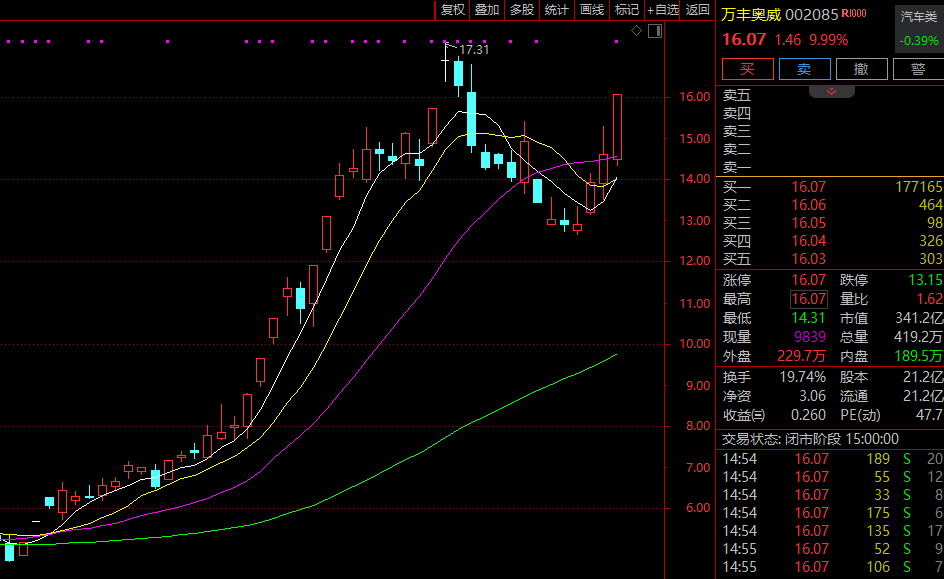The width and height of the screenshot is (944, 579).
Task: Click the 撤 cancel order button
Action: [860, 69]
